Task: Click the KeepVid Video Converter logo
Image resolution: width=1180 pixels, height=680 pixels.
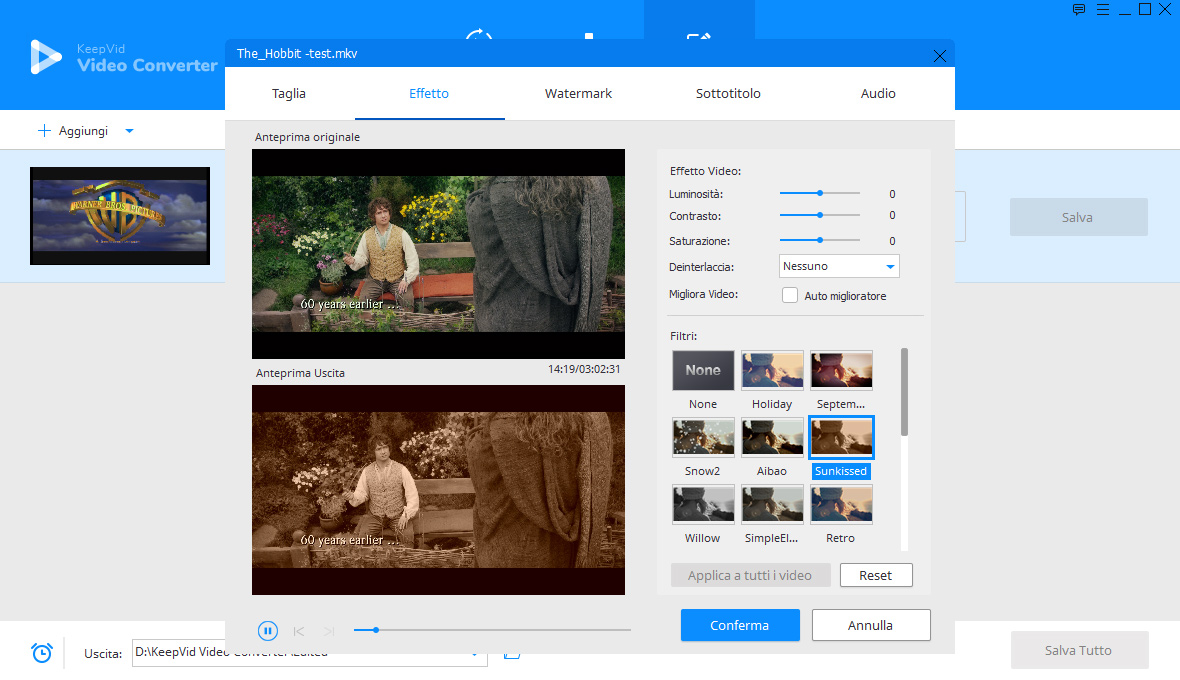Action: click(123, 57)
